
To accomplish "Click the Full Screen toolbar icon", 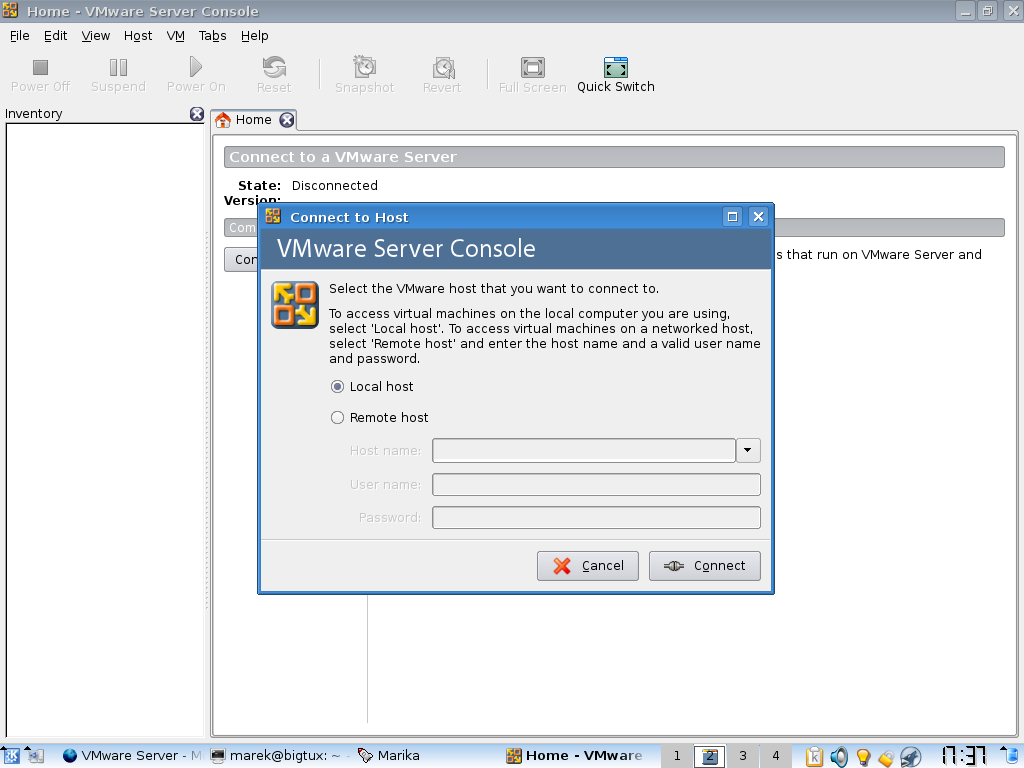I will [x=532, y=68].
